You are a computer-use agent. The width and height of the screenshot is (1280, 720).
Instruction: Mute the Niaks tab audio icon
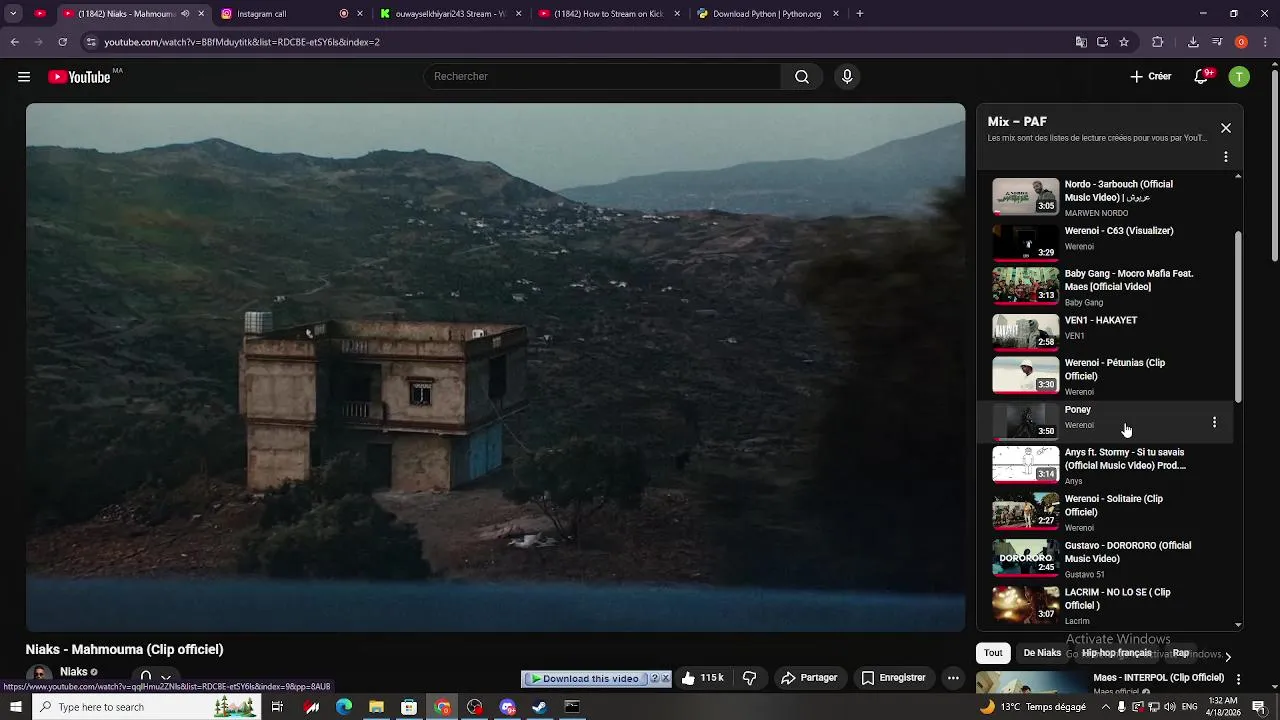[x=185, y=14]
